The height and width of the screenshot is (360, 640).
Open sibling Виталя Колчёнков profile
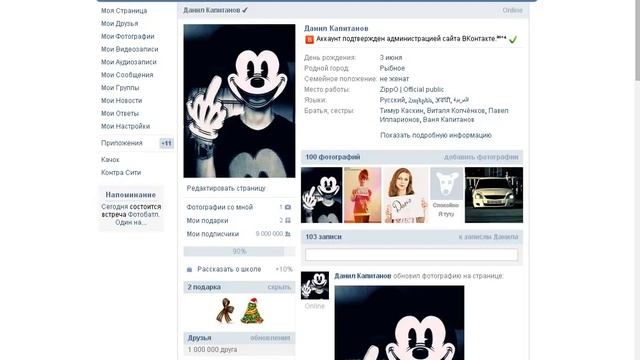456,111
